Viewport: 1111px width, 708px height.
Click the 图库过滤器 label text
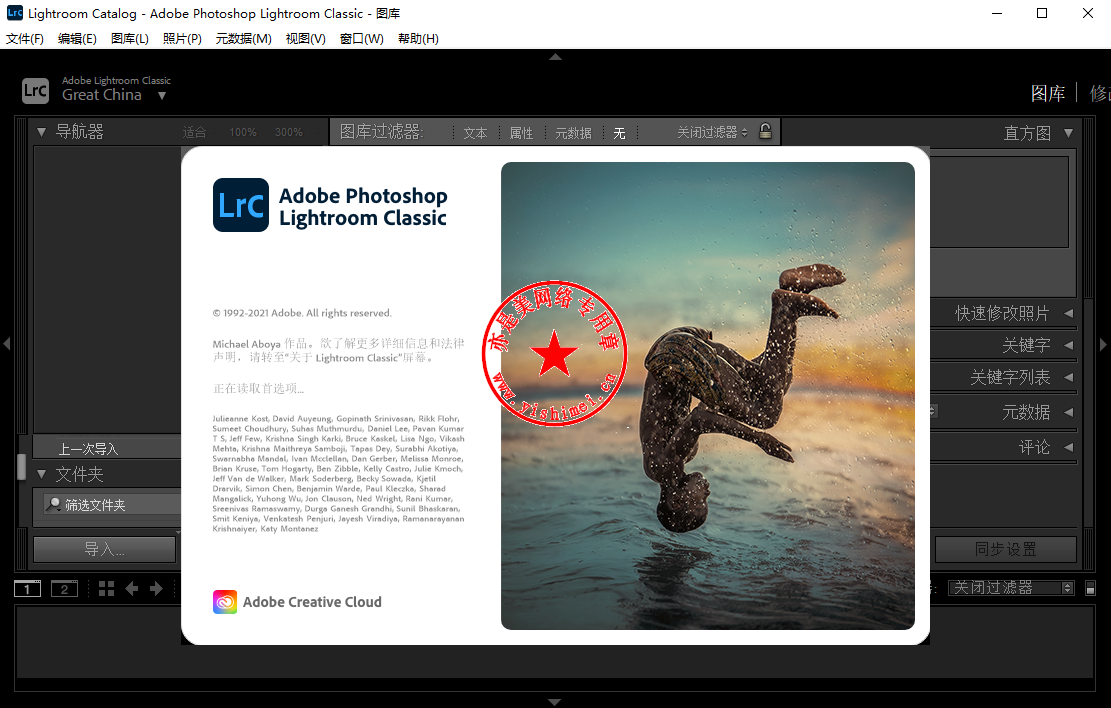click(x=381, y=132)
